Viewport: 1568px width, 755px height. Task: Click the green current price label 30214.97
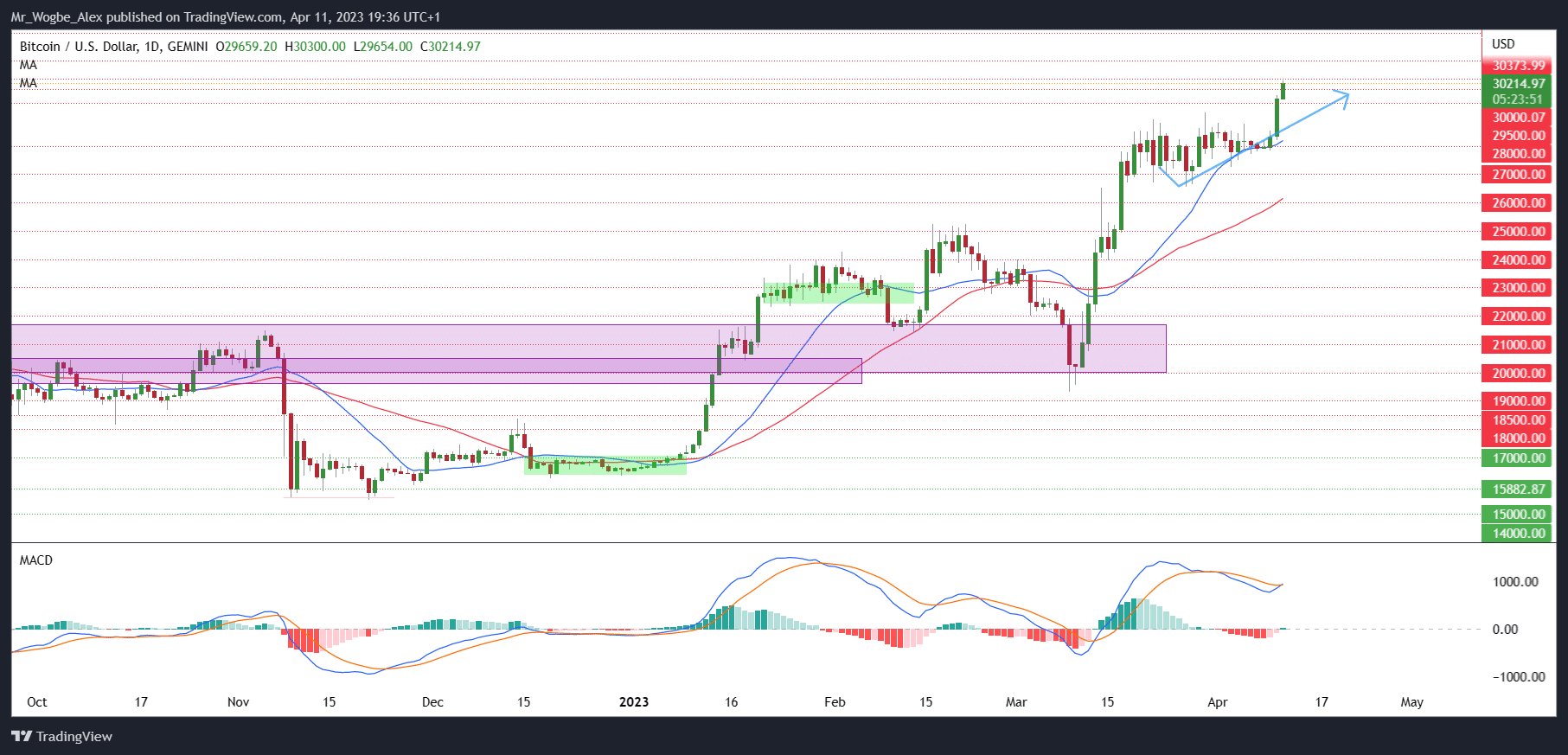(x=1517, y=84)
